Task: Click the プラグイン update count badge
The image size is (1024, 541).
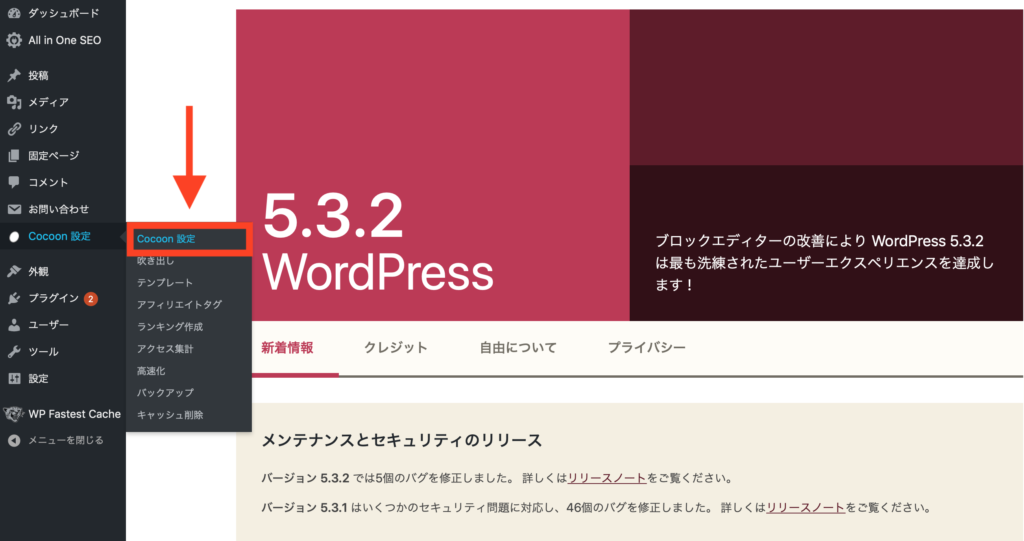Action: (91, 299)
